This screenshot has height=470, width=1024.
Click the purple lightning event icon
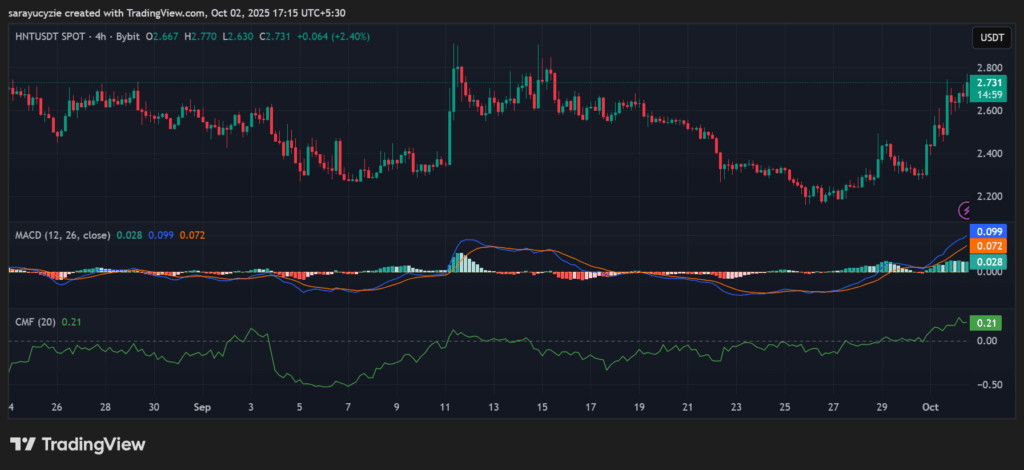click(966, 210)
